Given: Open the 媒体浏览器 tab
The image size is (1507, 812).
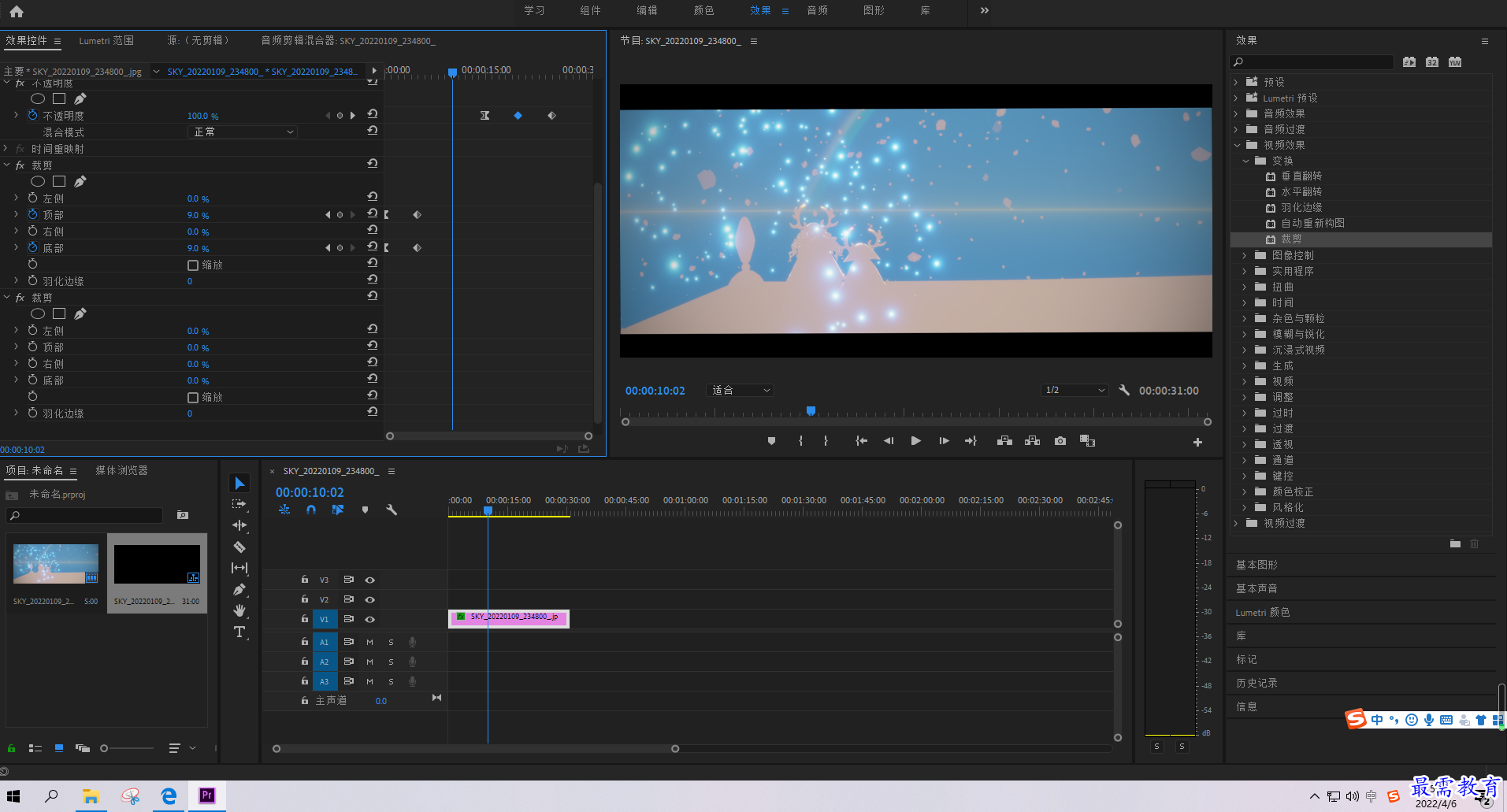Looking at the screenshot, I should pyautogui.click(x=121, y=470).
